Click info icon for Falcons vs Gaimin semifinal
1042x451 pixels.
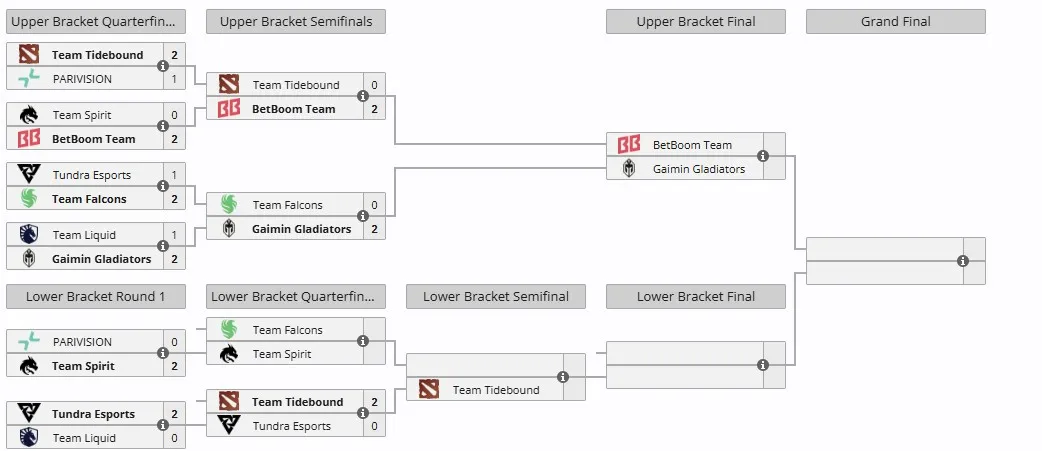(363, 216)
